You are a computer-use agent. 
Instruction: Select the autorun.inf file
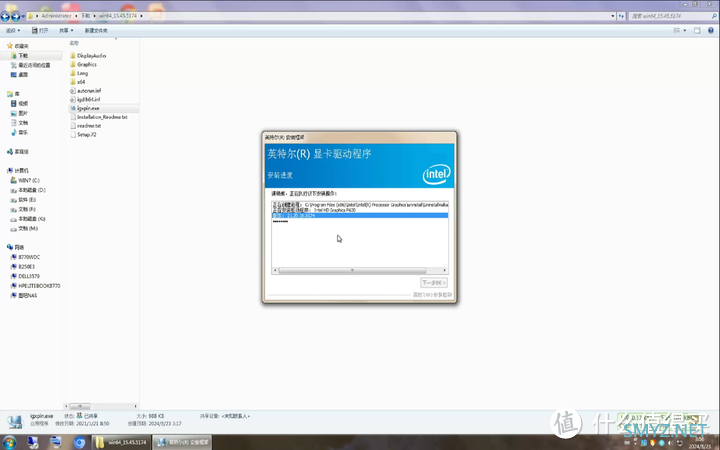pyautogui.click(x=85, y=91)
